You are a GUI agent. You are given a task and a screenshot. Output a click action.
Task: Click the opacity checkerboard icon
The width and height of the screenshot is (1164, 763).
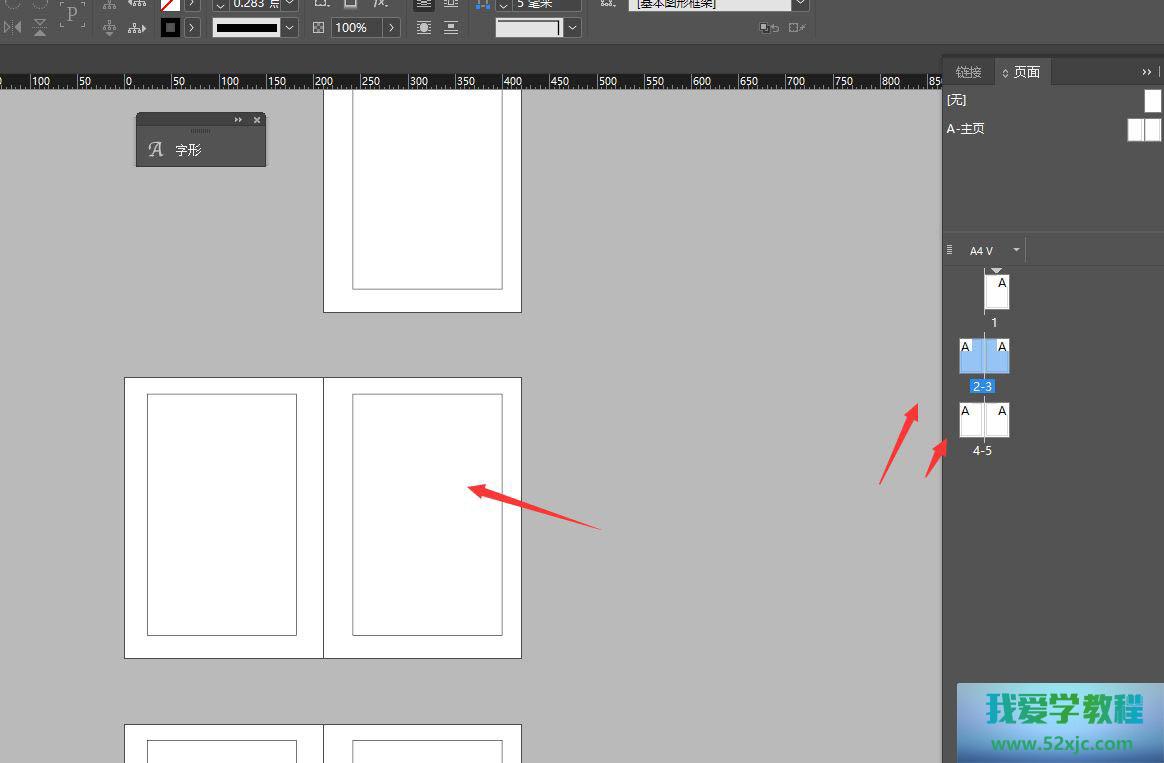[318, 28]
